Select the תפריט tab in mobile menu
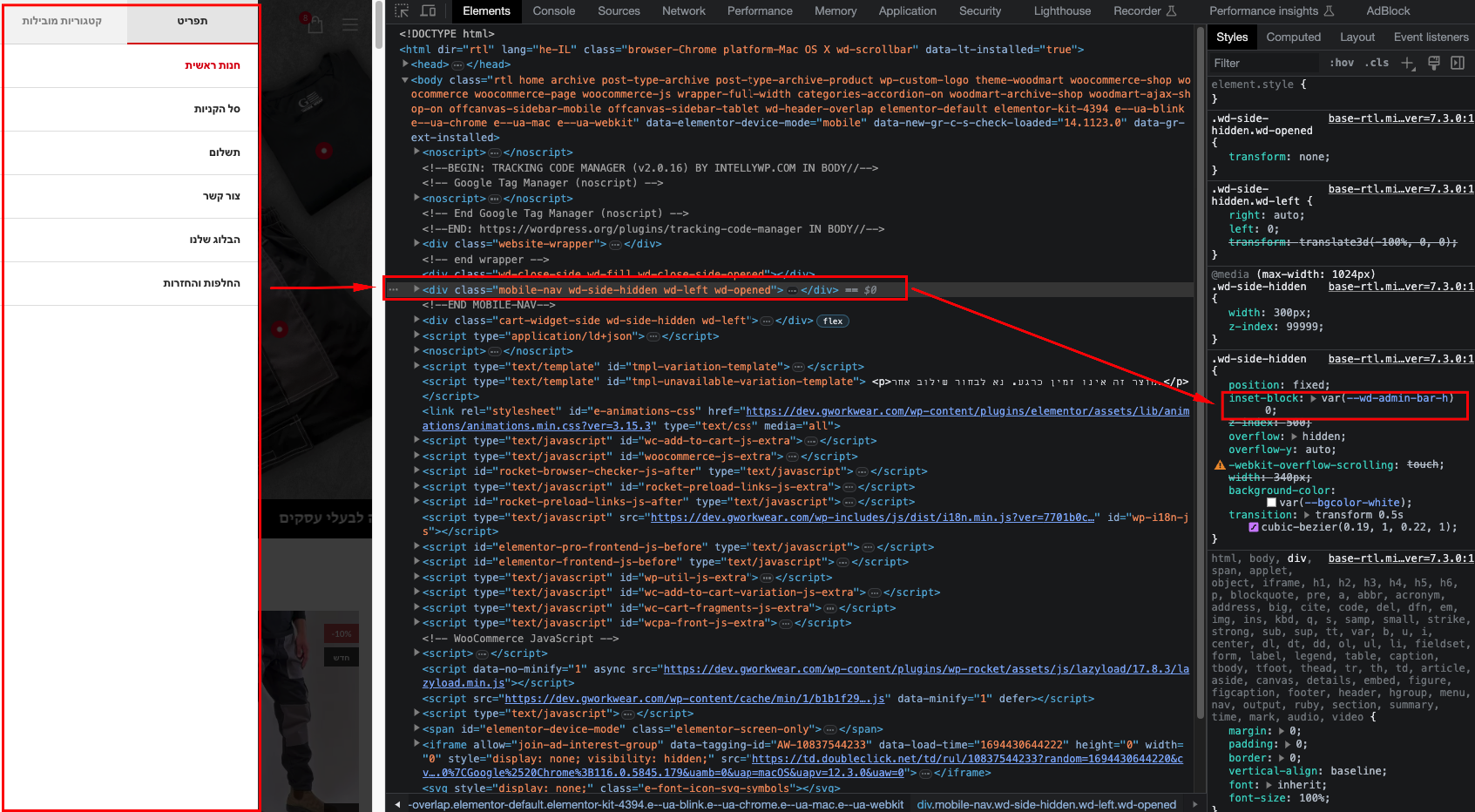 193,21
